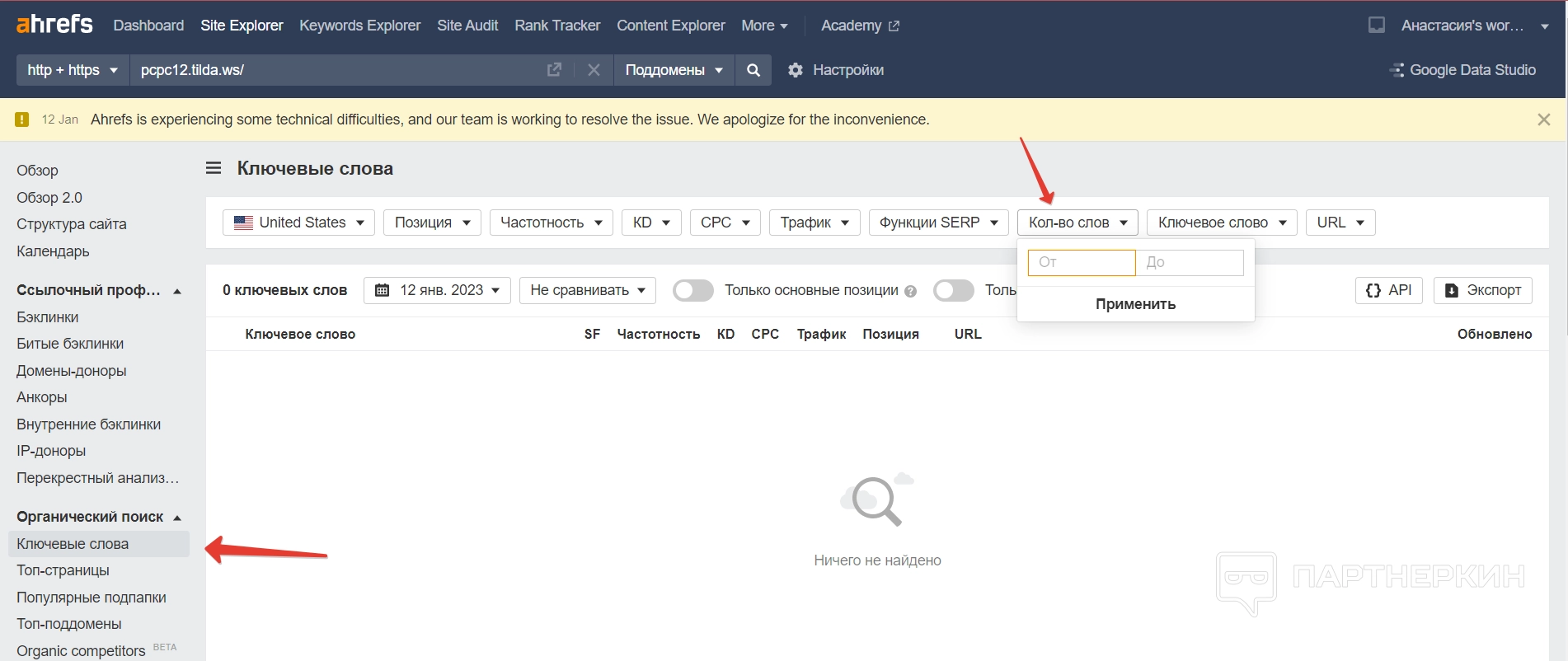Expand the URL filter

pyautogui.click(x=1340, y=223)
